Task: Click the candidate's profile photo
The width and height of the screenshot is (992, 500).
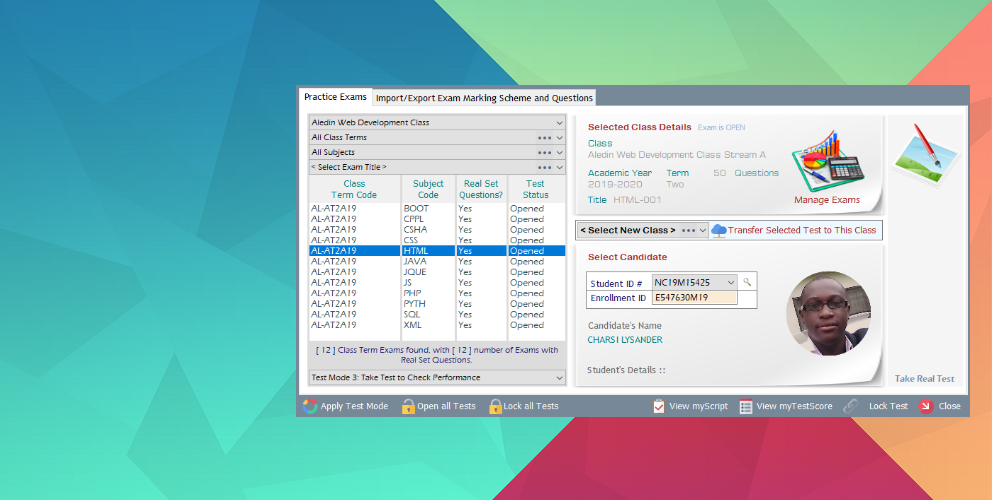Action: pos(828,314)
